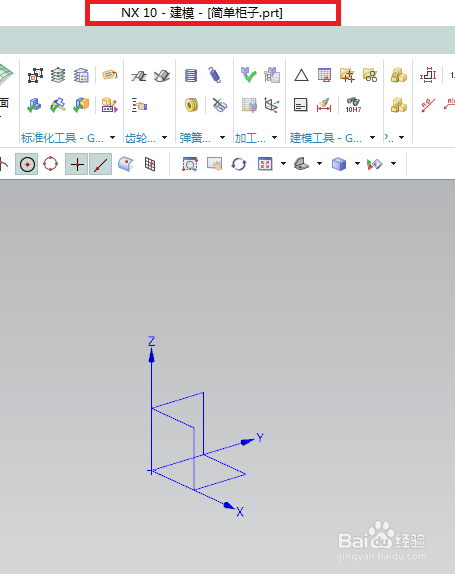Click the text note box icon

301,105
